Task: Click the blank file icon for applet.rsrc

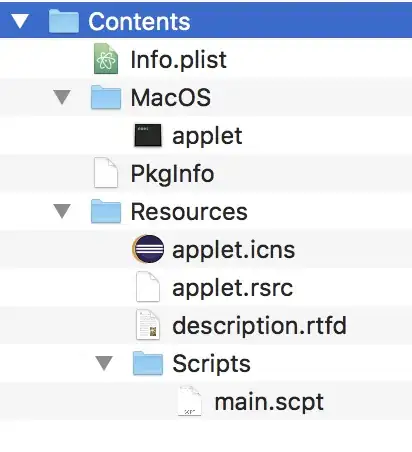Action: point(148,287)
